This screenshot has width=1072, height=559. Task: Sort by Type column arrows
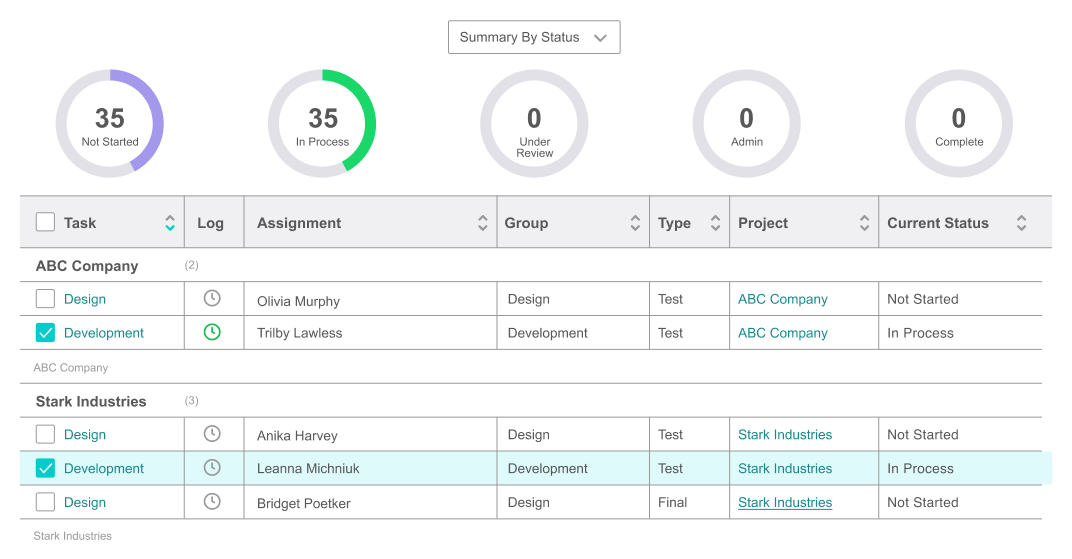pyautogui.click(x=715, y=223)
